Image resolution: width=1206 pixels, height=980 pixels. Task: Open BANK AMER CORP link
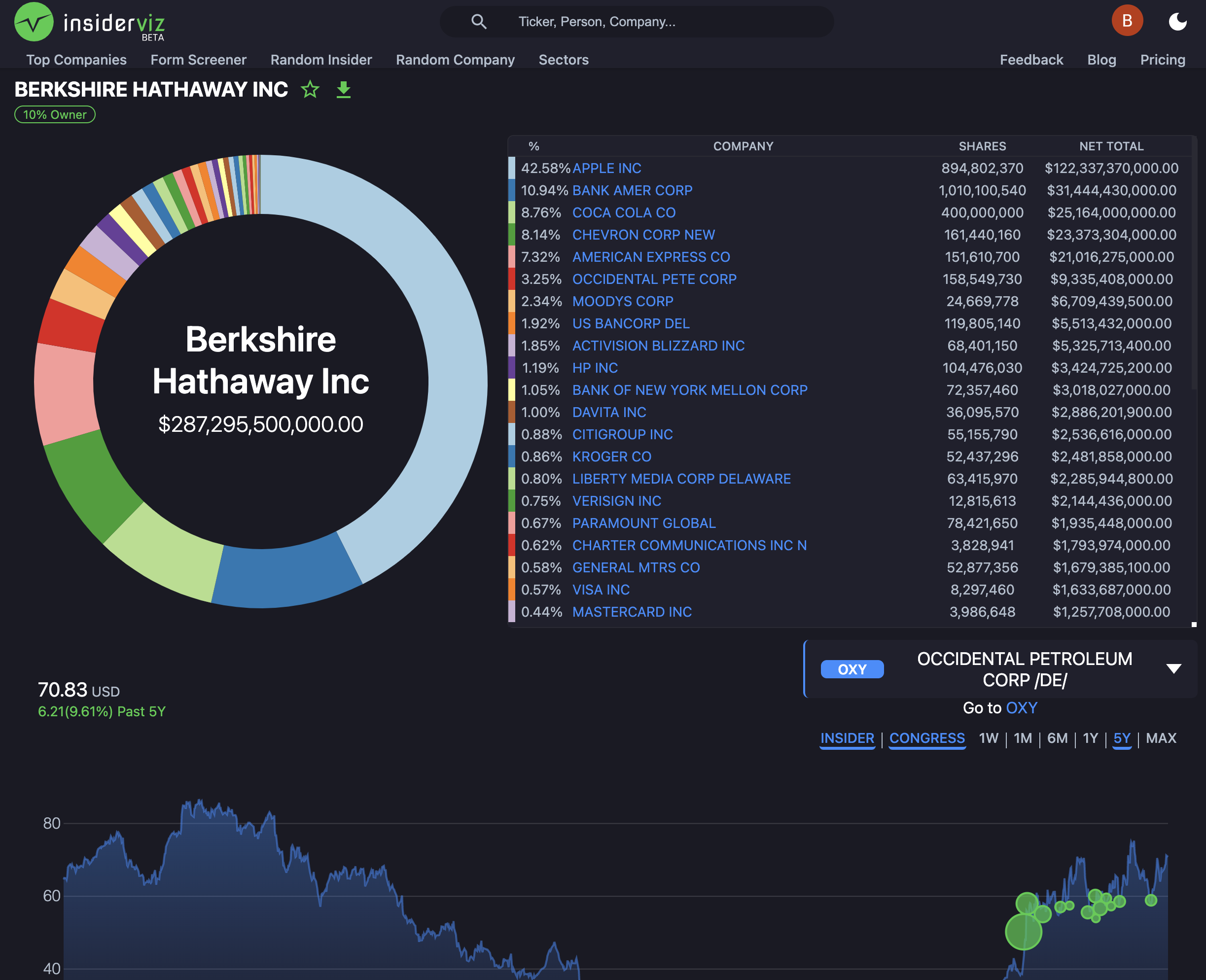click(x=633, y=190)
